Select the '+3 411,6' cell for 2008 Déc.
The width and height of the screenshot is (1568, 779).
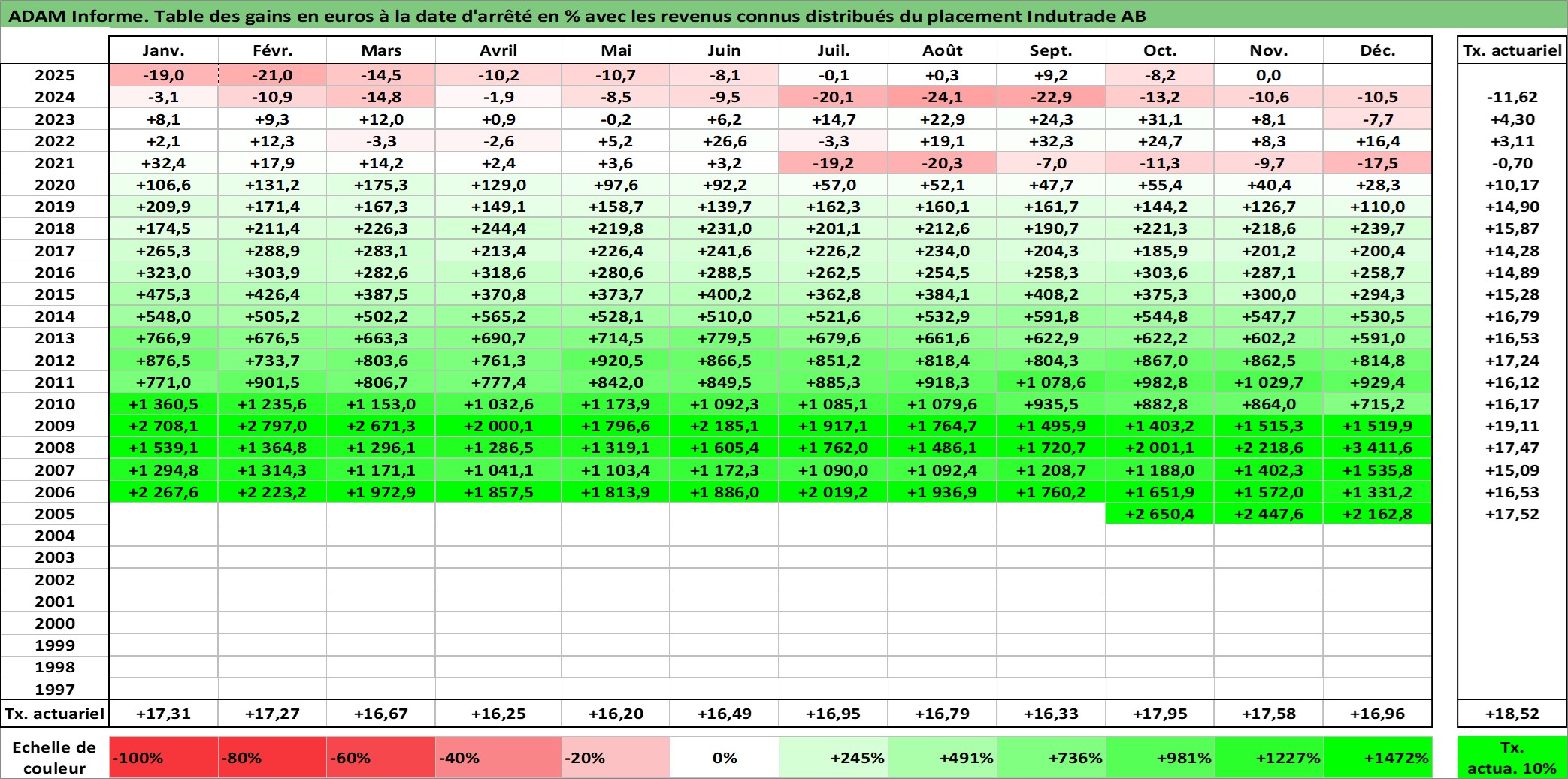click(1378, 448)
